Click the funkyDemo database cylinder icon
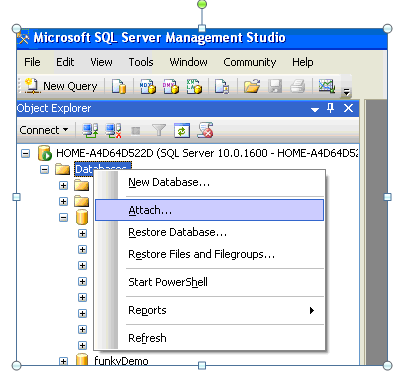 point(82,360)
